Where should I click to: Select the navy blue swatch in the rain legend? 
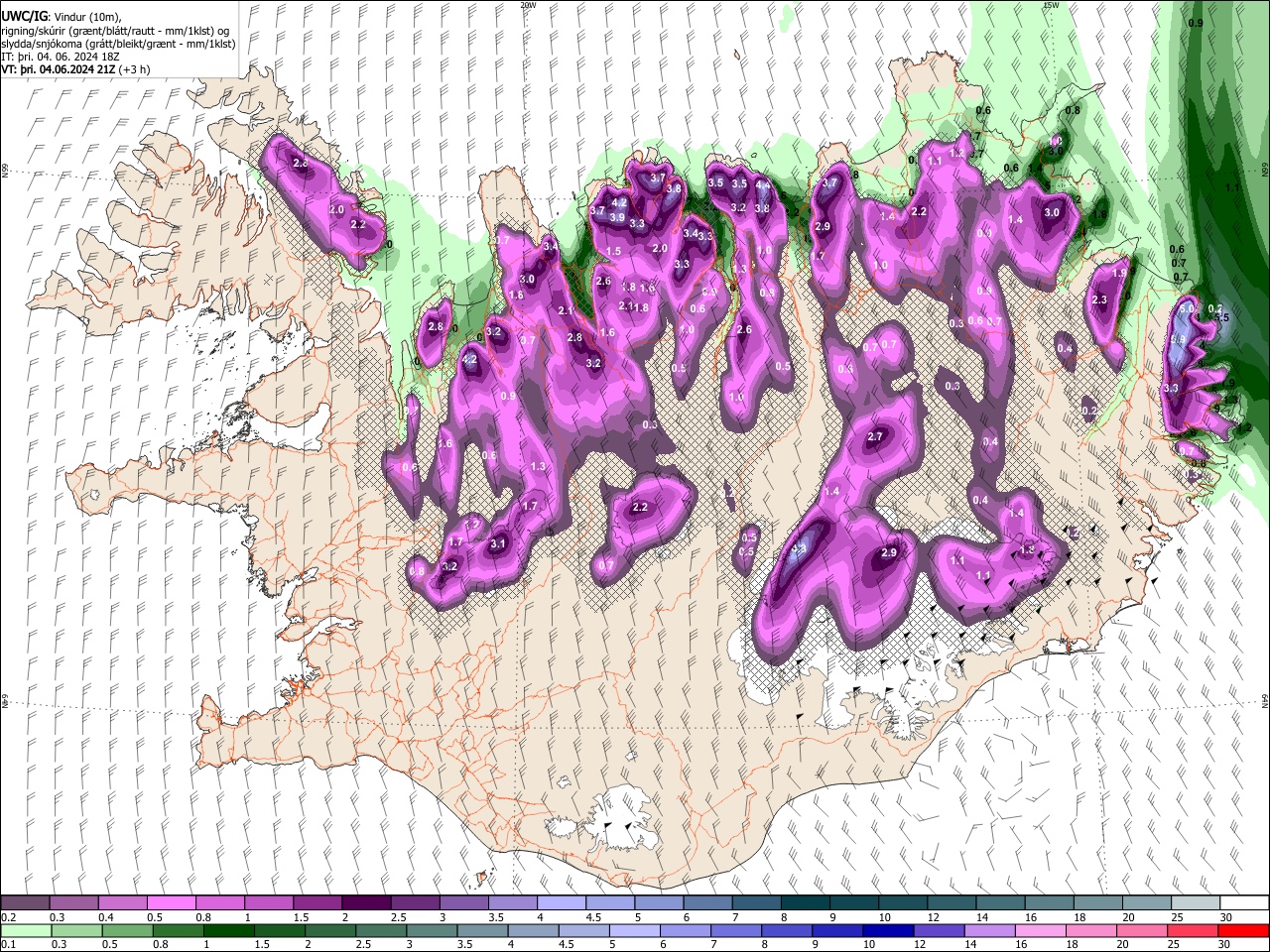click(x=887, y=930)
